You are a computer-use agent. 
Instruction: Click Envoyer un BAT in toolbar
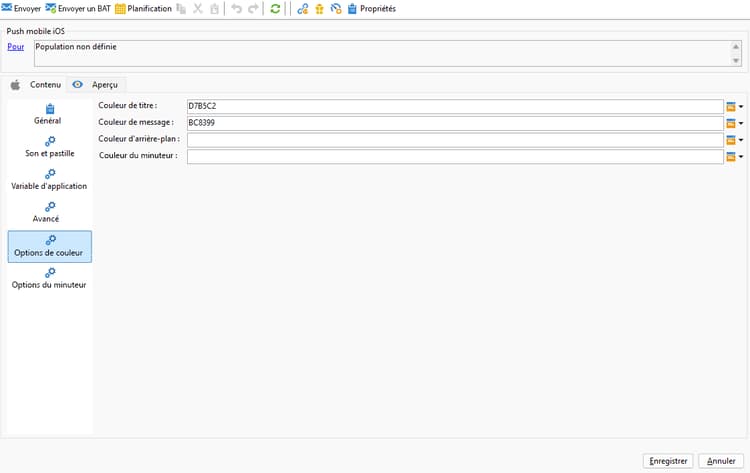78,9
